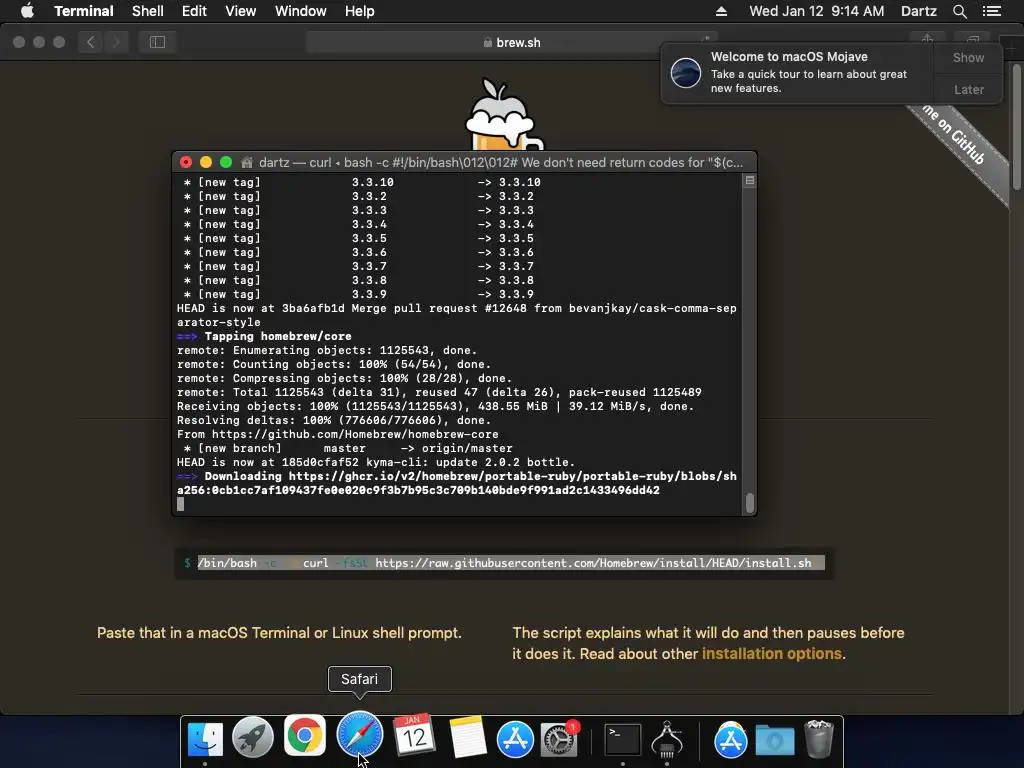This screenshot has height=768, width=1024.
Task: Open Notification Center list icon
Action: (992, 11)
